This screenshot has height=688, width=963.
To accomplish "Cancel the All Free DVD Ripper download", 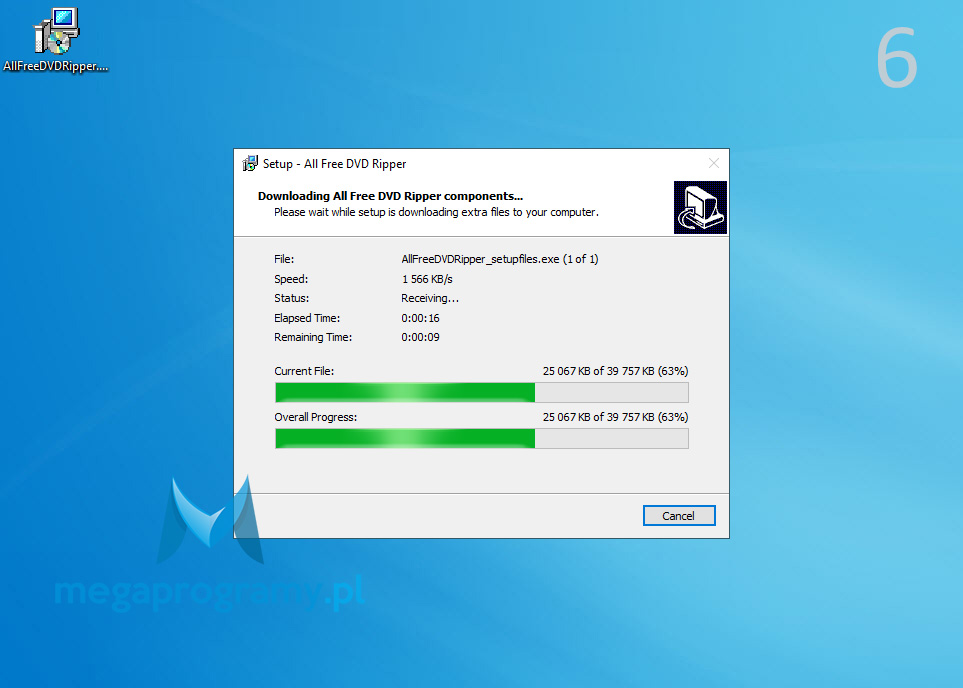I will pos(679,516).
